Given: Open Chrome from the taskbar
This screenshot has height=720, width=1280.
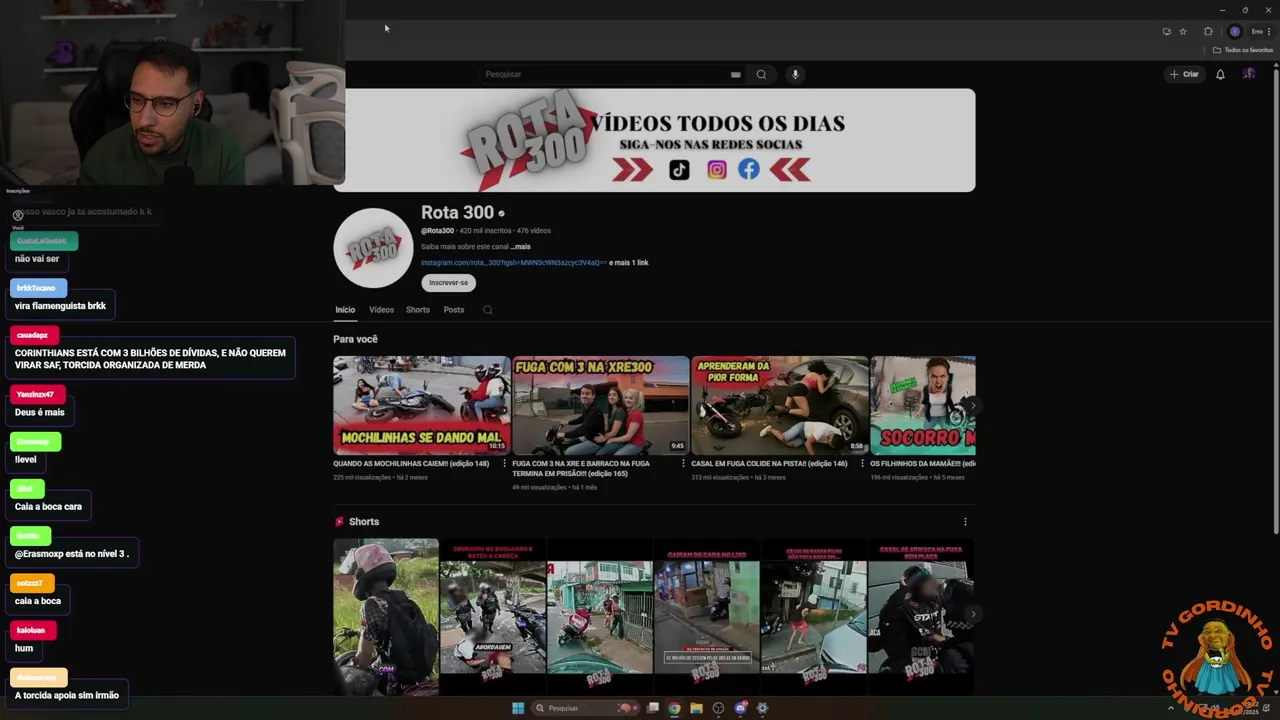Looking at the screenshot, I should [674, 708].
